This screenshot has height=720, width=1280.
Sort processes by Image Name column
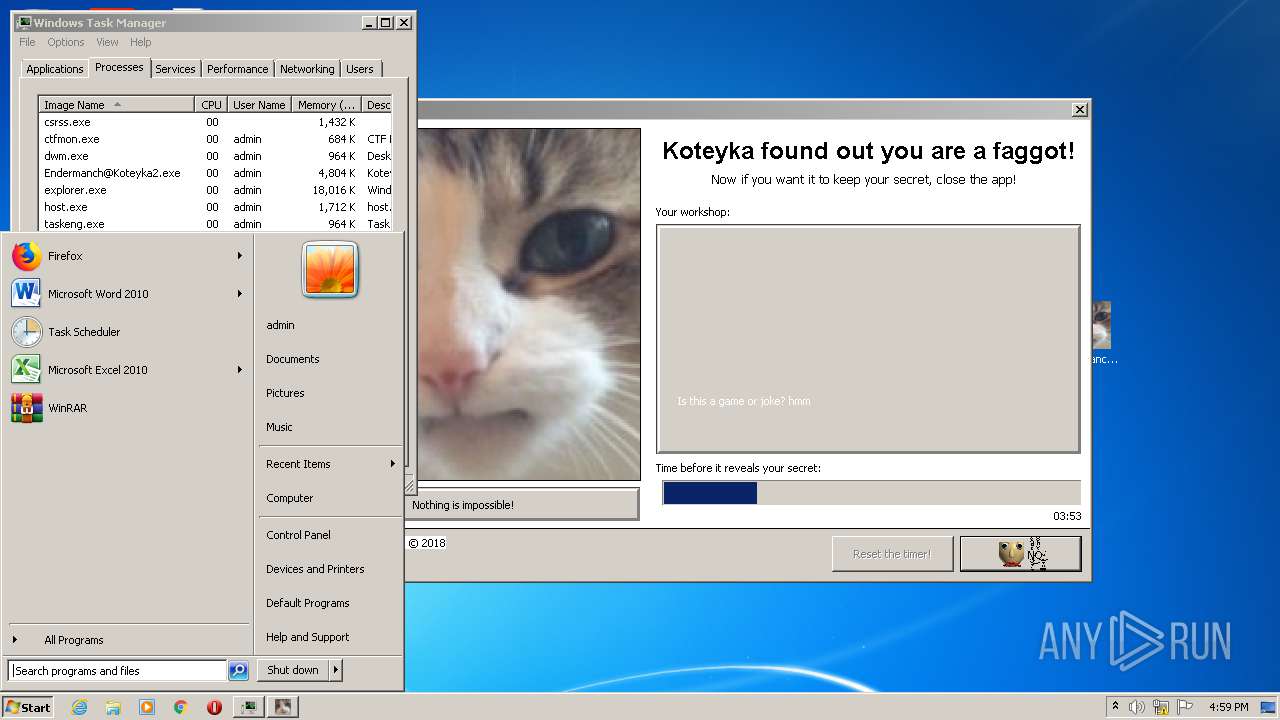point(116,105)
